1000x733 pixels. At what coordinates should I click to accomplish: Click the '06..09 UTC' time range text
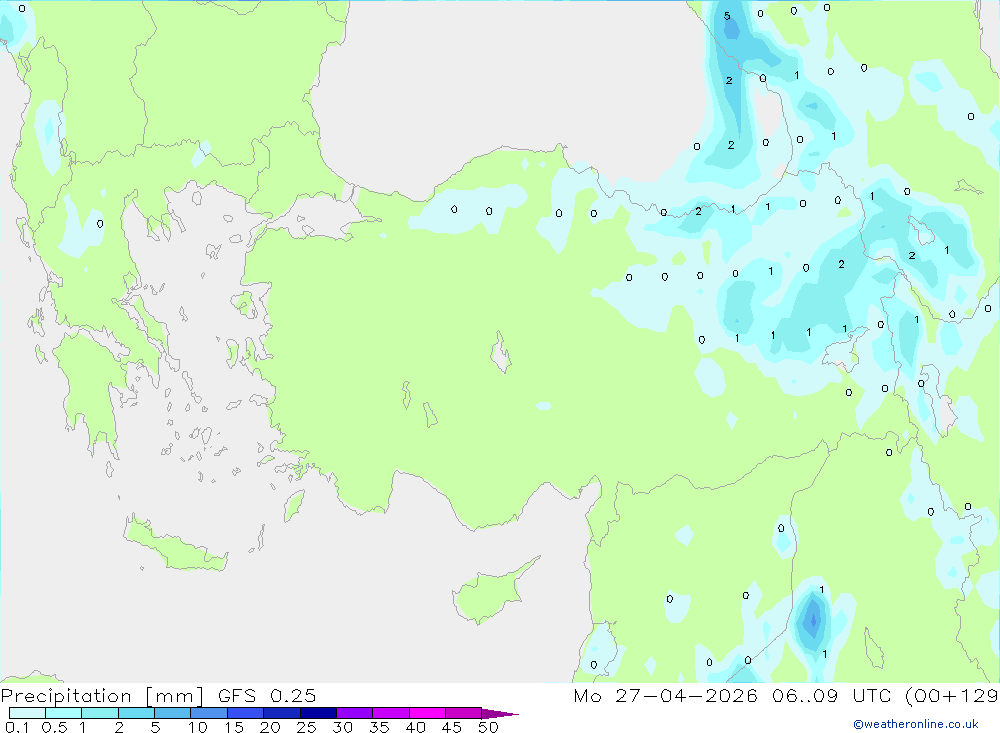click(x=831, y=695)
